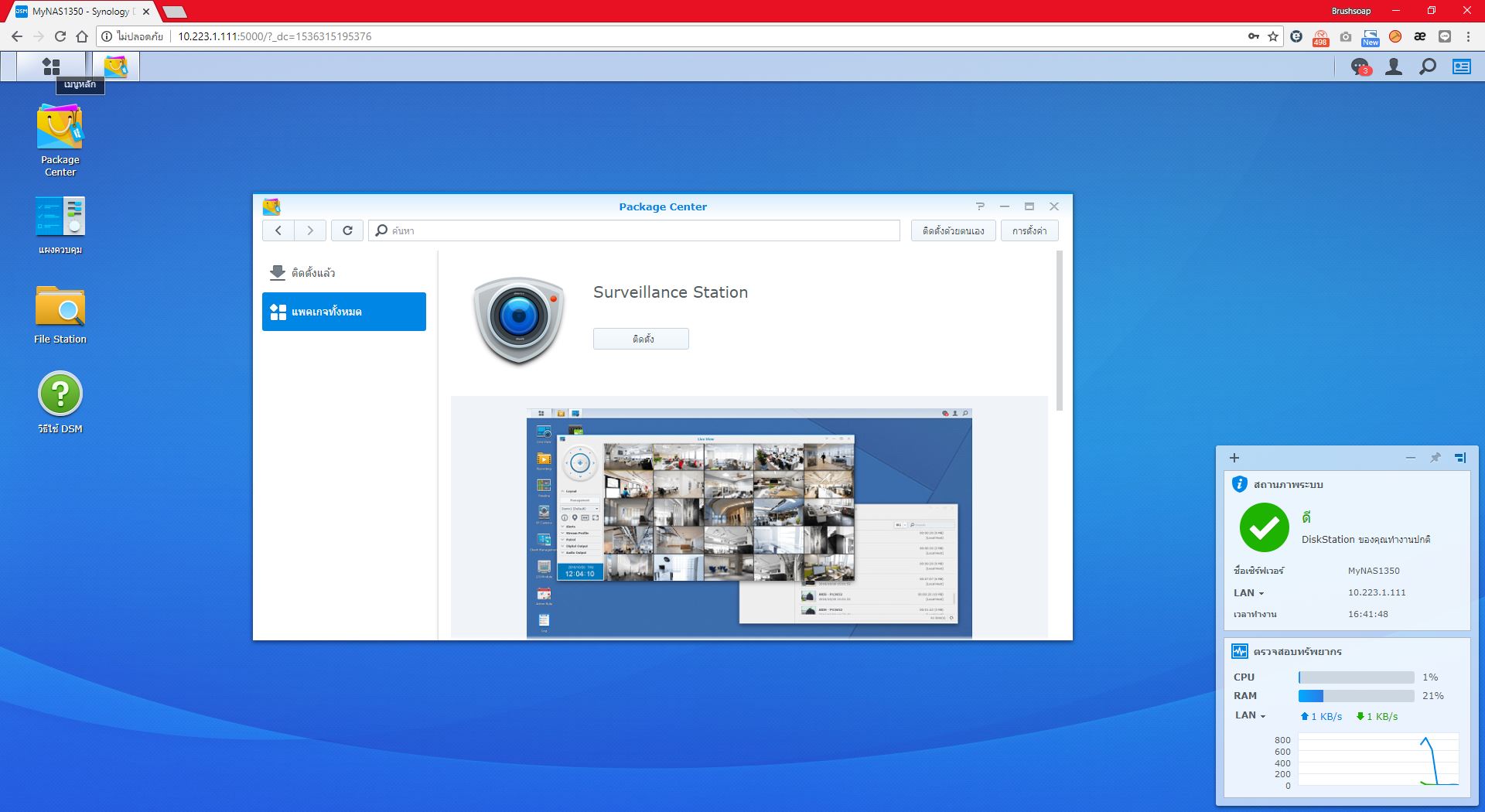1485x812 pixels.
Task: Launch File Station from desktop
Action: coord(60,315)
